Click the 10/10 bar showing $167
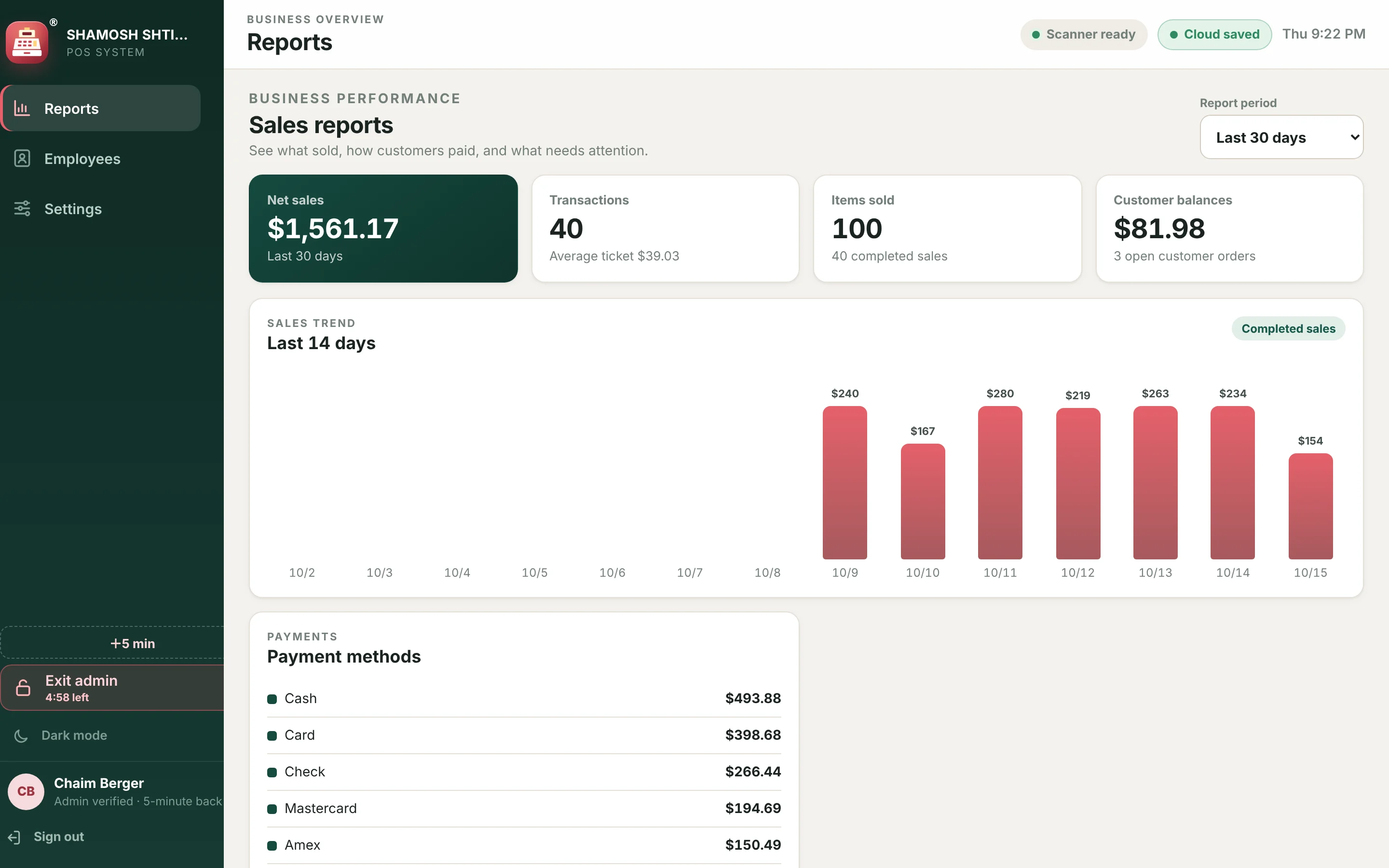1389x868 pixels. coord(922,501)
